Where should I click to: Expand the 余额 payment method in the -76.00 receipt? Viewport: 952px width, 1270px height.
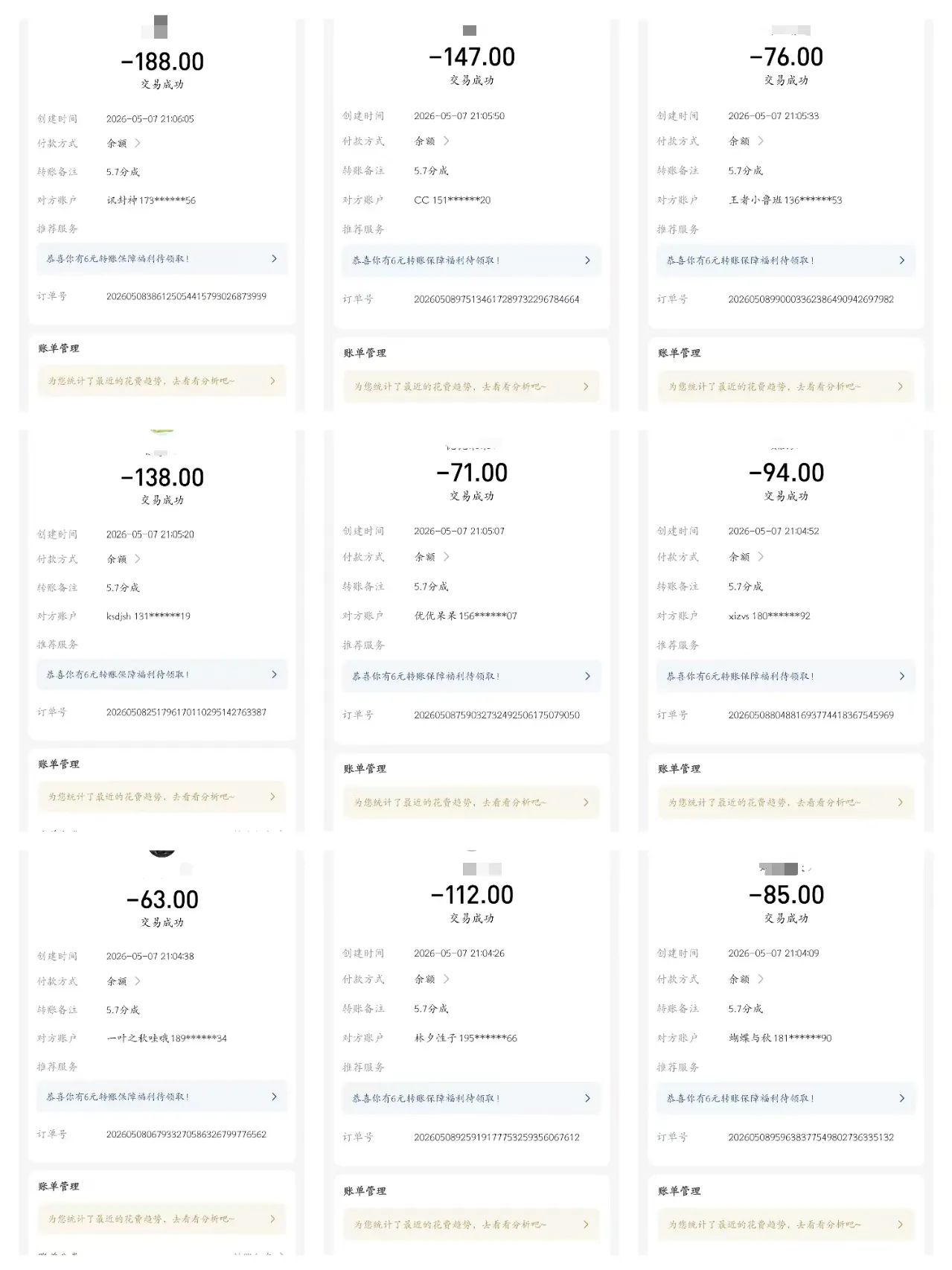click(x=747, y=141)
